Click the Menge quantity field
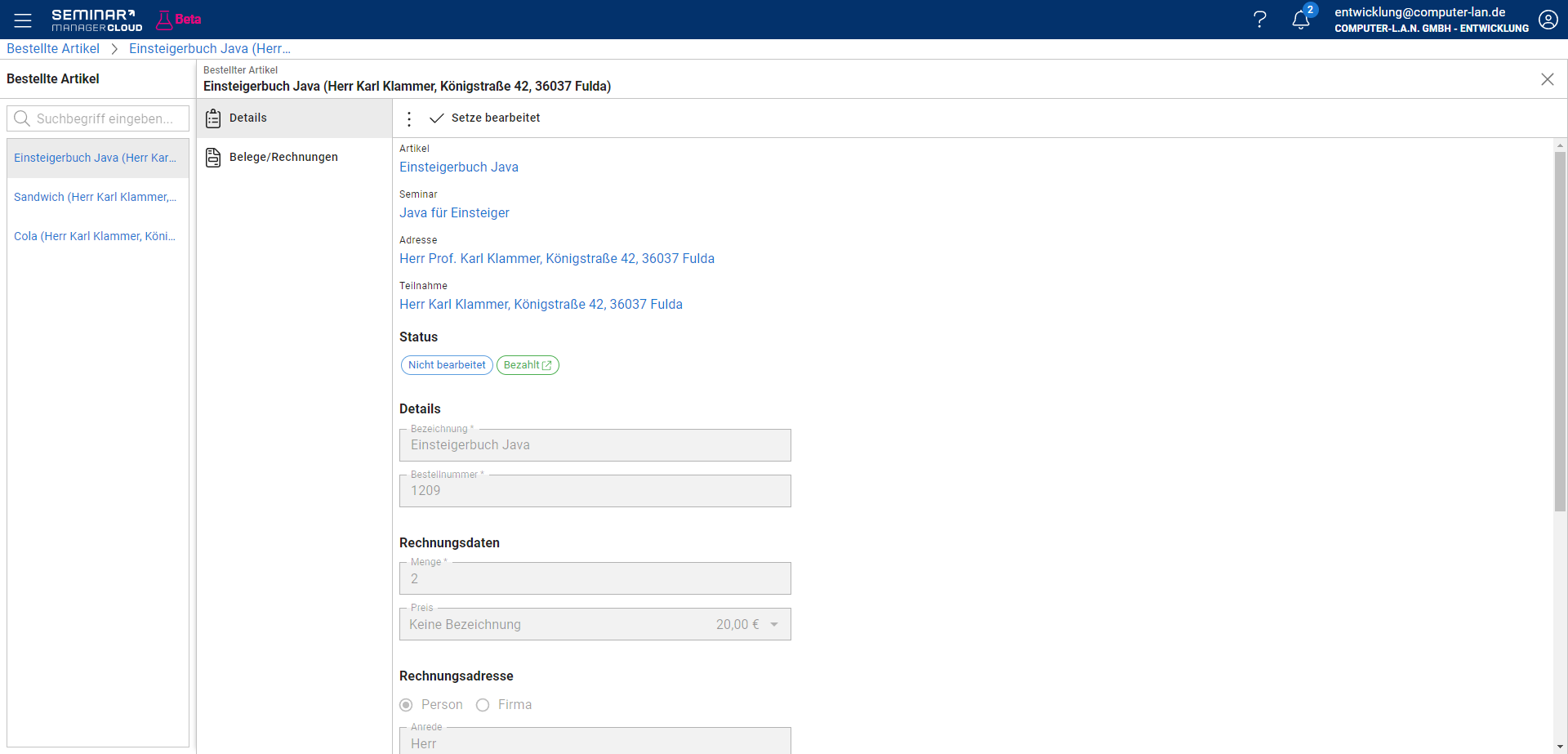 (x=595, y=578)
